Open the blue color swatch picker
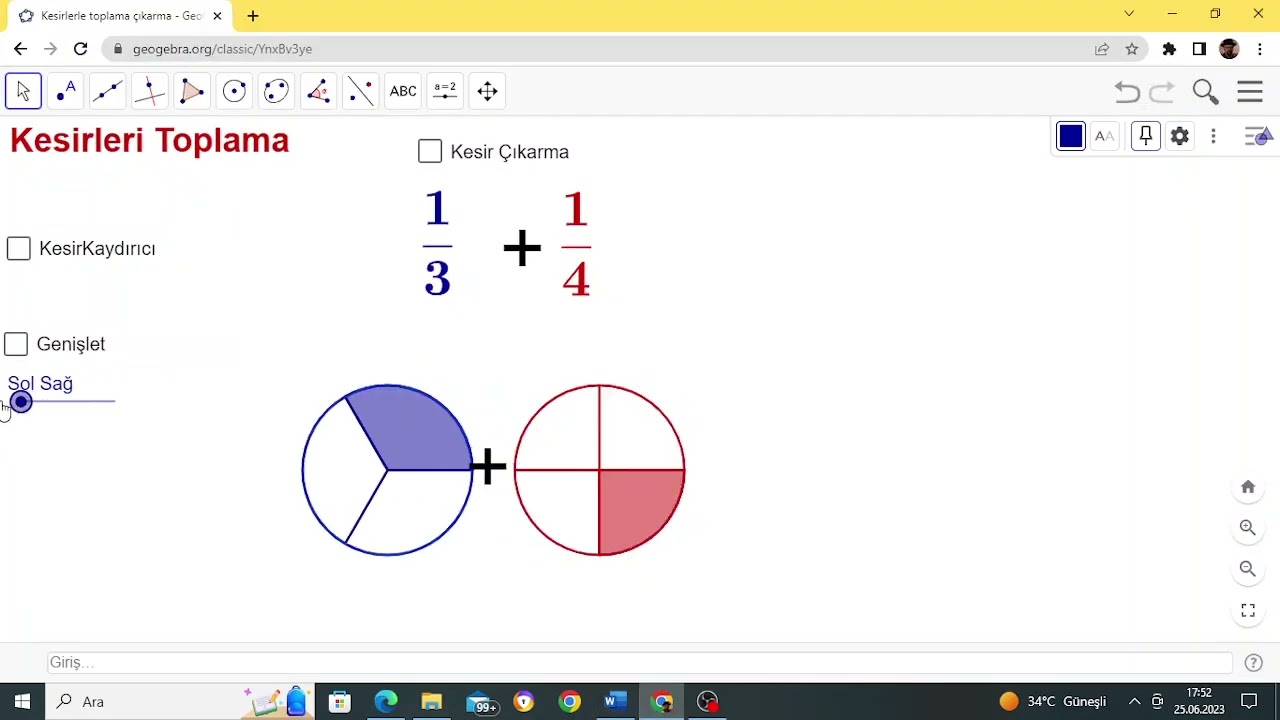This screenshot has width=1280, height=720. coord(1071,136)
